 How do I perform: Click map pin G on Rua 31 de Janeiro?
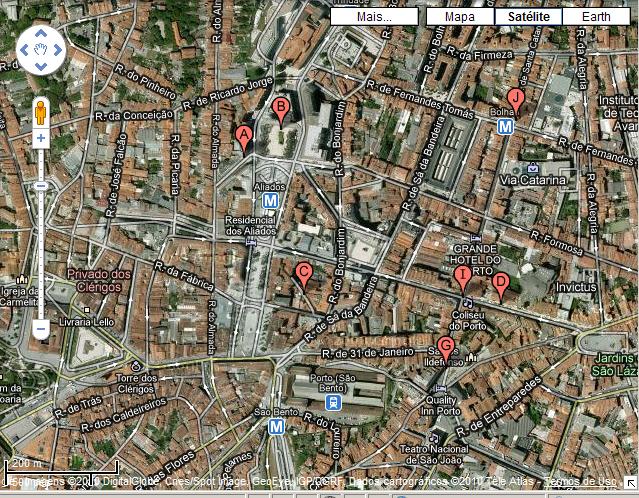pyautogui.click(x=446, y=347)
